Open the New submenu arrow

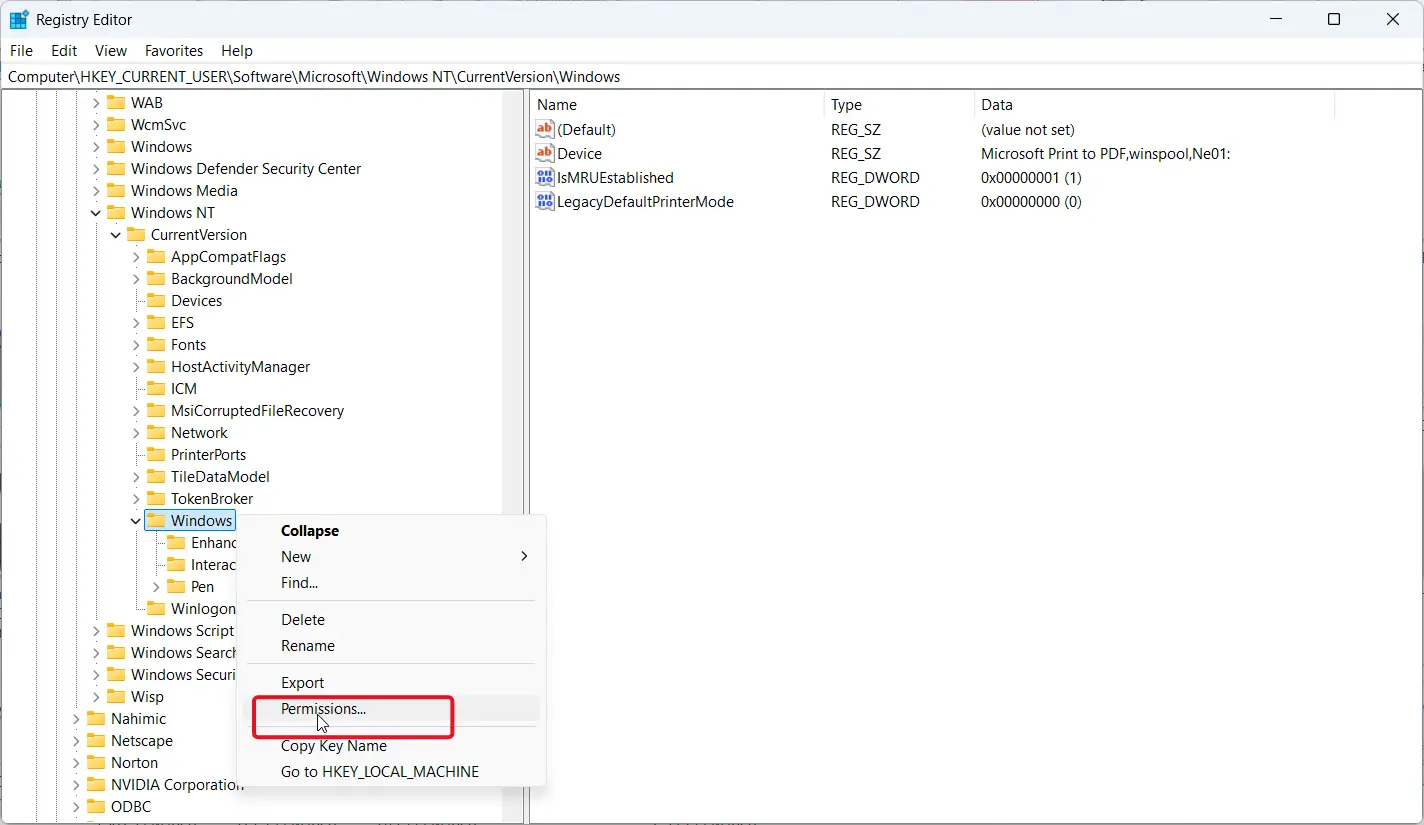coord(524,556)
